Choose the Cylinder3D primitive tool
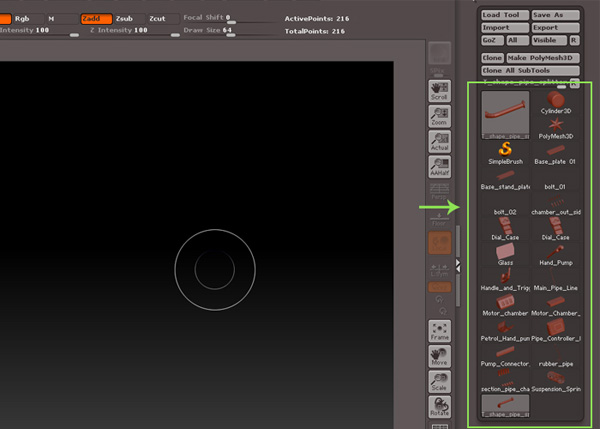The width and height of the screenshot is (600, 429). tap(555, 101)
